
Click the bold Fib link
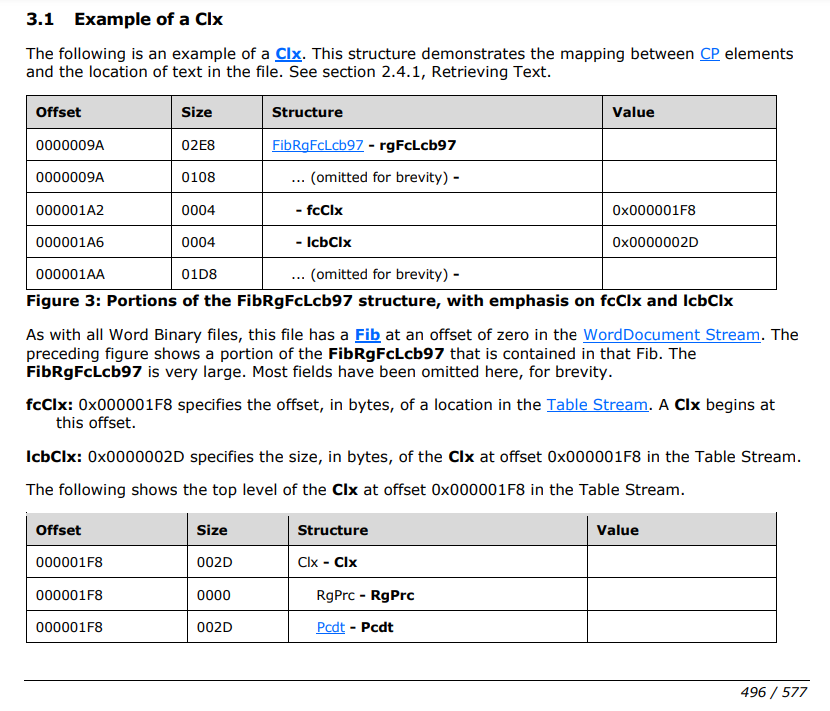click(x=367, y=335)
